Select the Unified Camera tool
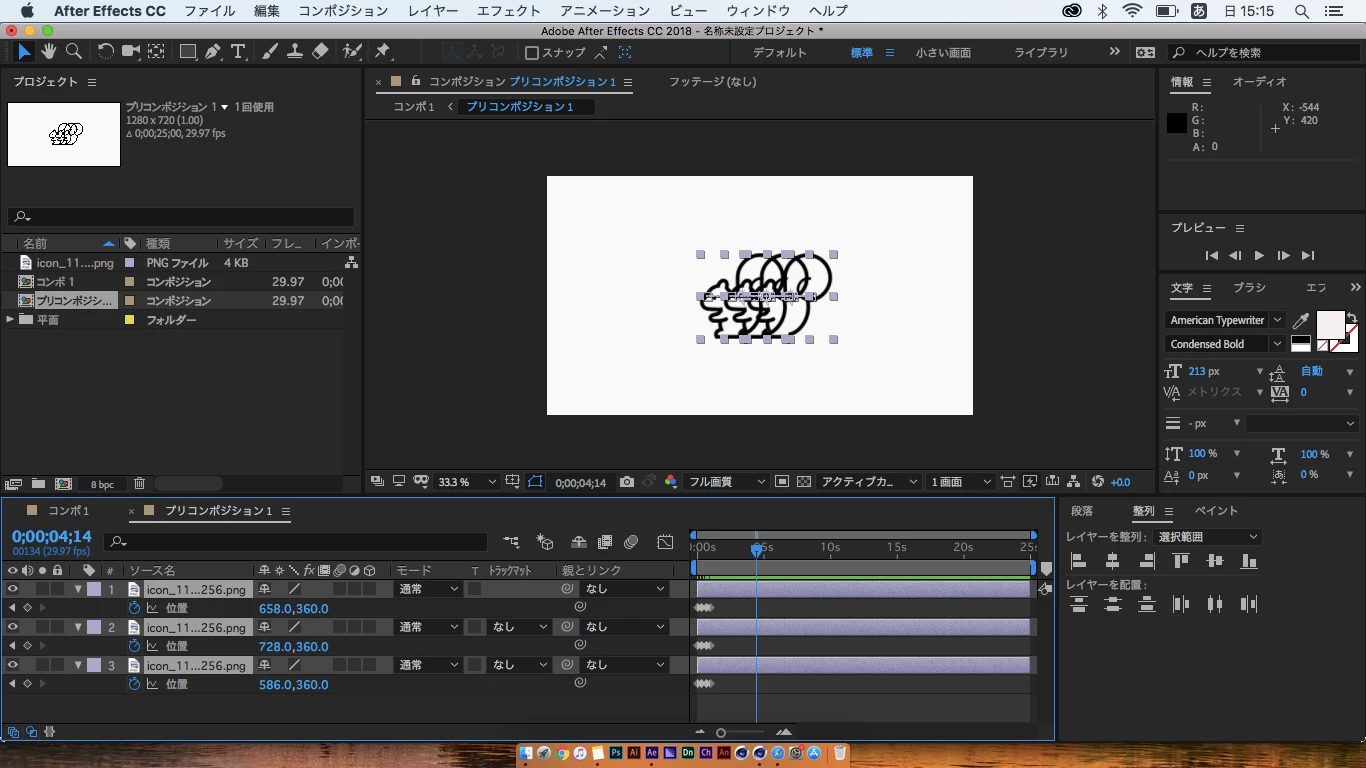1366x768 pixels. click(x=131, y=52)
